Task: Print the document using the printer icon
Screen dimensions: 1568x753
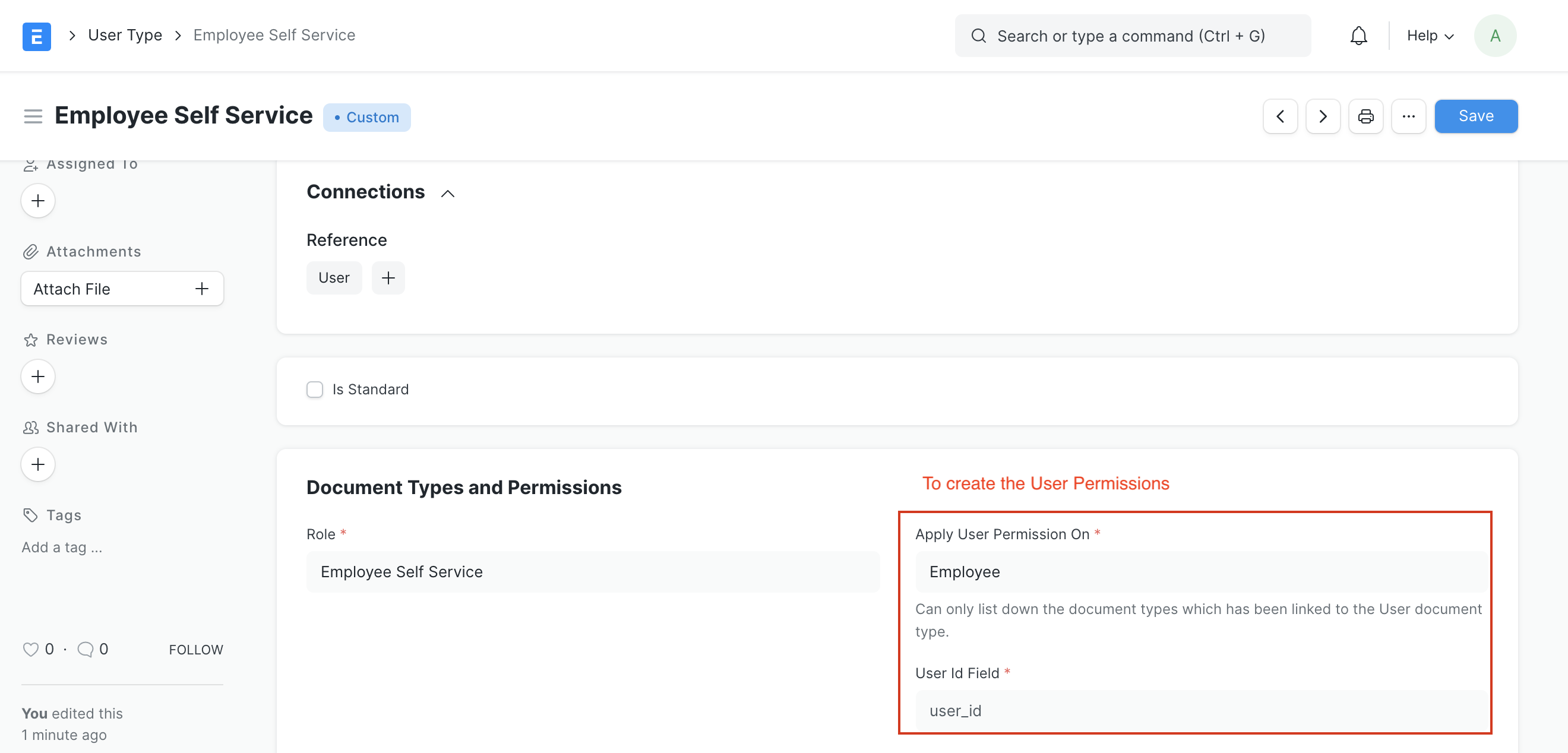Action: pos(1366,116)
